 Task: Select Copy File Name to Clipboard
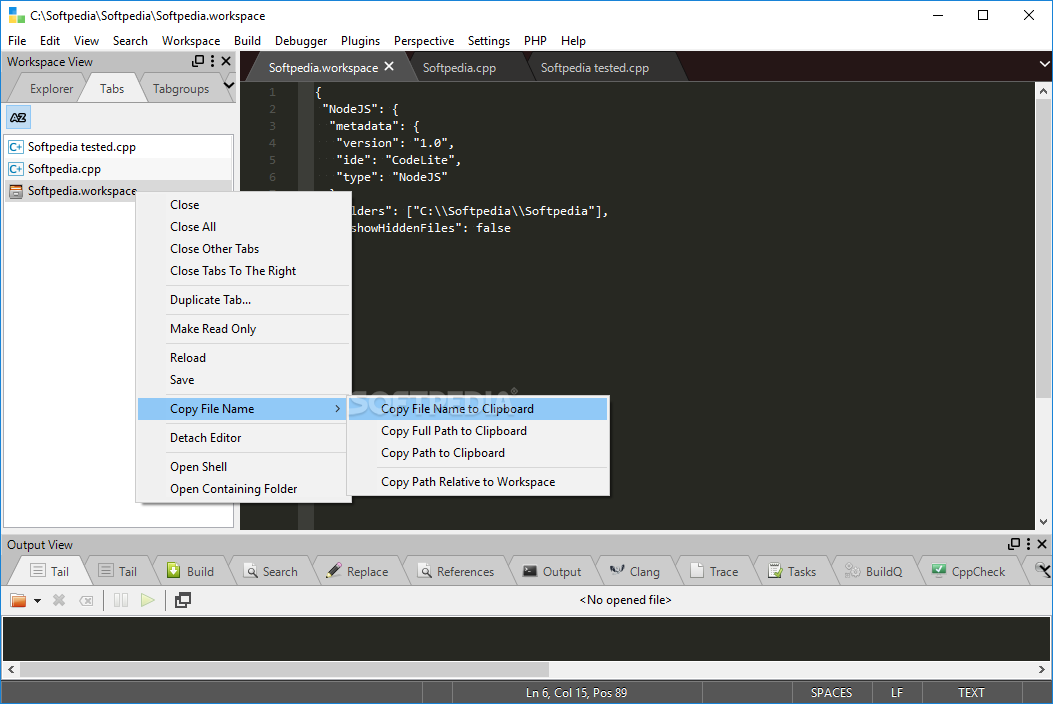(x=478, y=409)
